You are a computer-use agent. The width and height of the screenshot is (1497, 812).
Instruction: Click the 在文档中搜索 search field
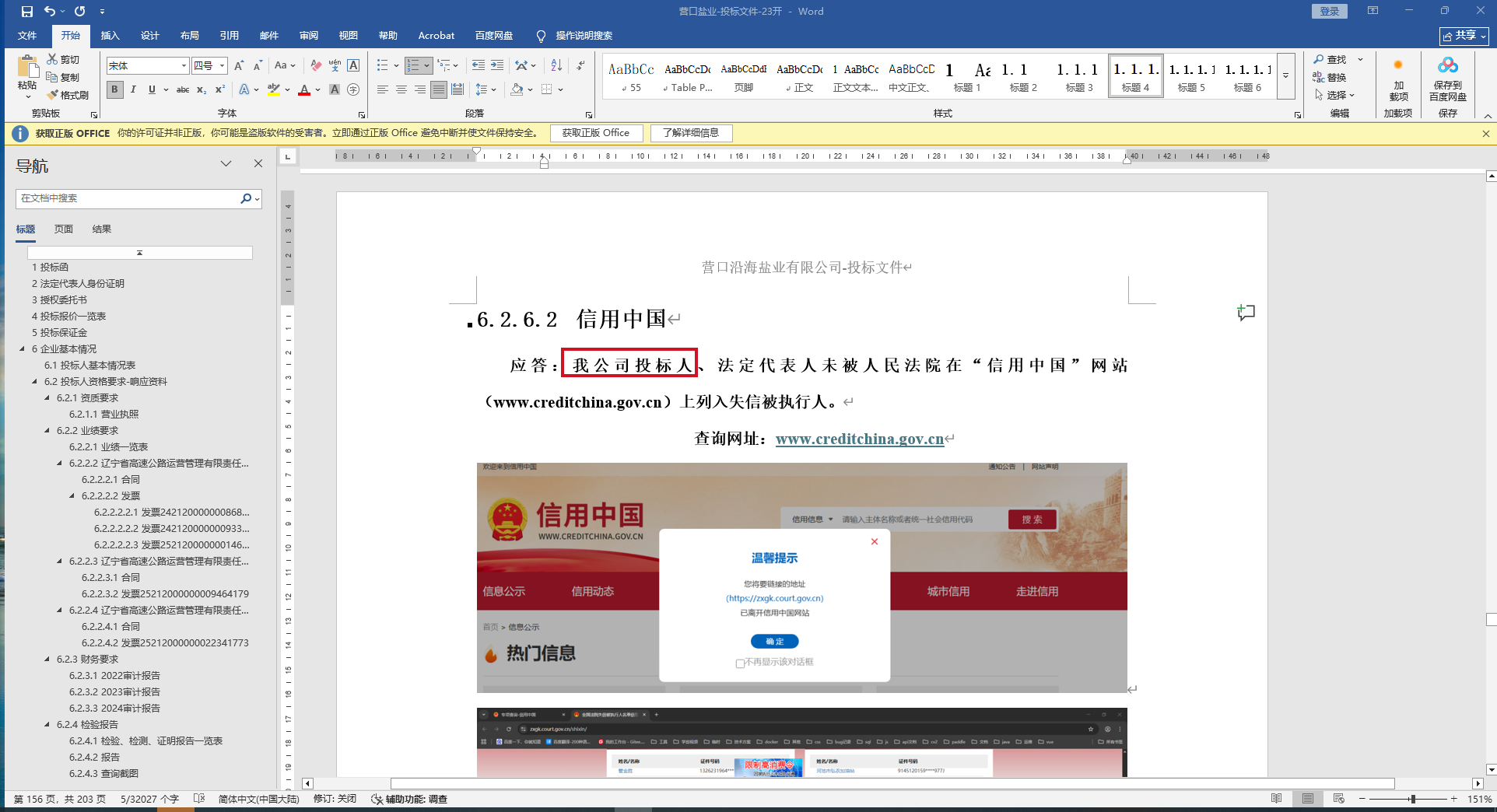click(x=128, y=198)
